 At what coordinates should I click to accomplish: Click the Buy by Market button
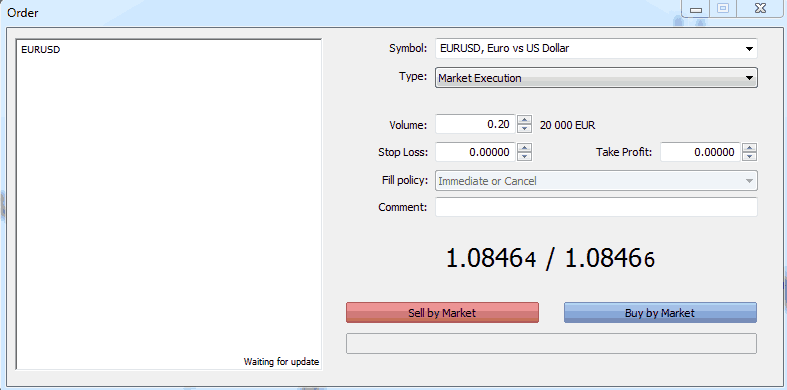[660, 313]
